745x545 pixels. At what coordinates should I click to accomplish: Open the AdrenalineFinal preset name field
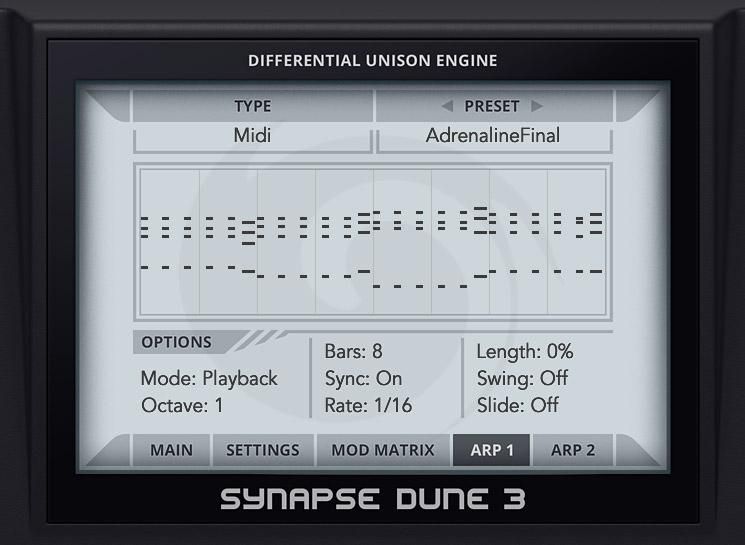[x=493, y=135]
